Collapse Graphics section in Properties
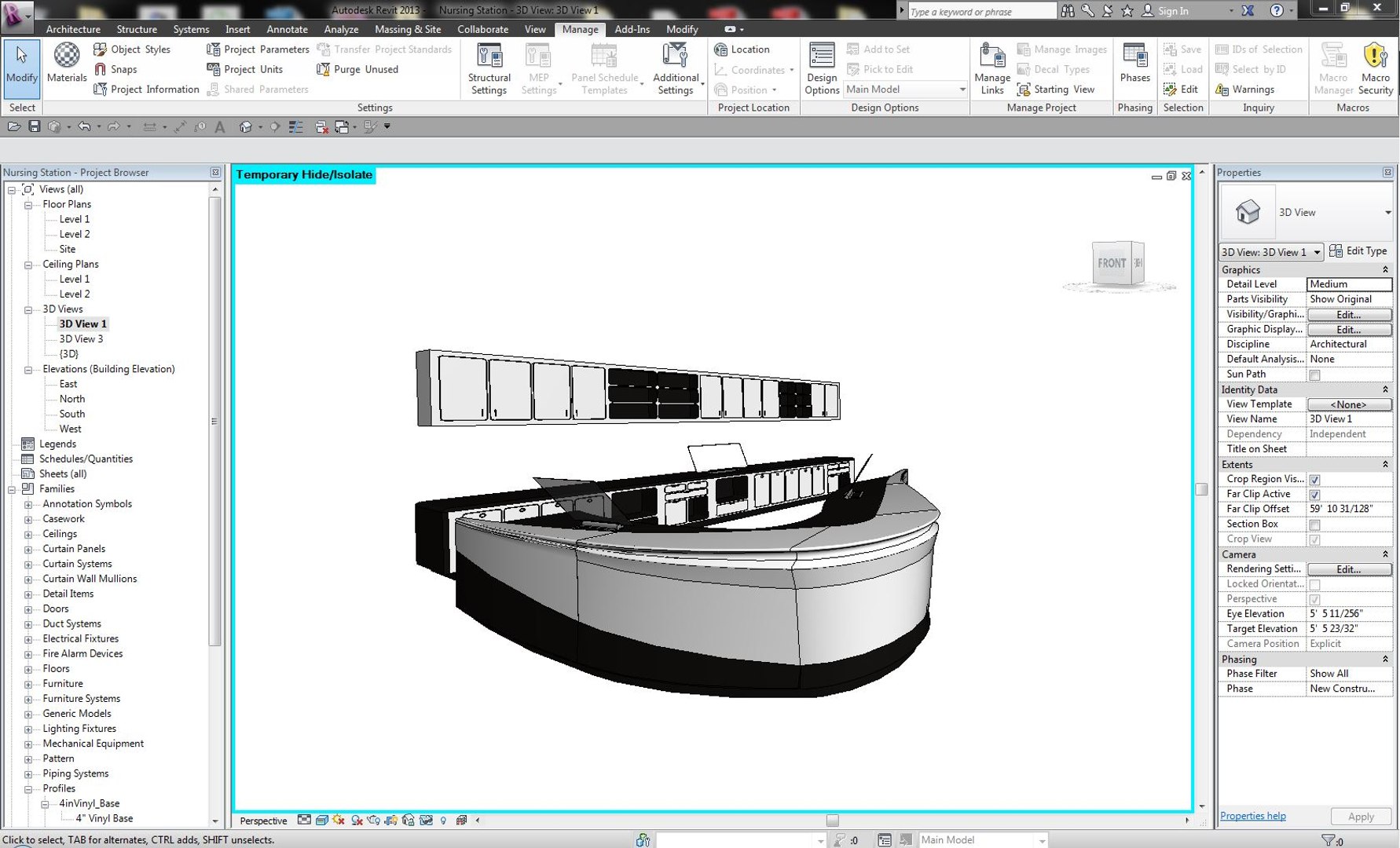The height and width of the screenshot is (848, 1400). [1385, 270]
